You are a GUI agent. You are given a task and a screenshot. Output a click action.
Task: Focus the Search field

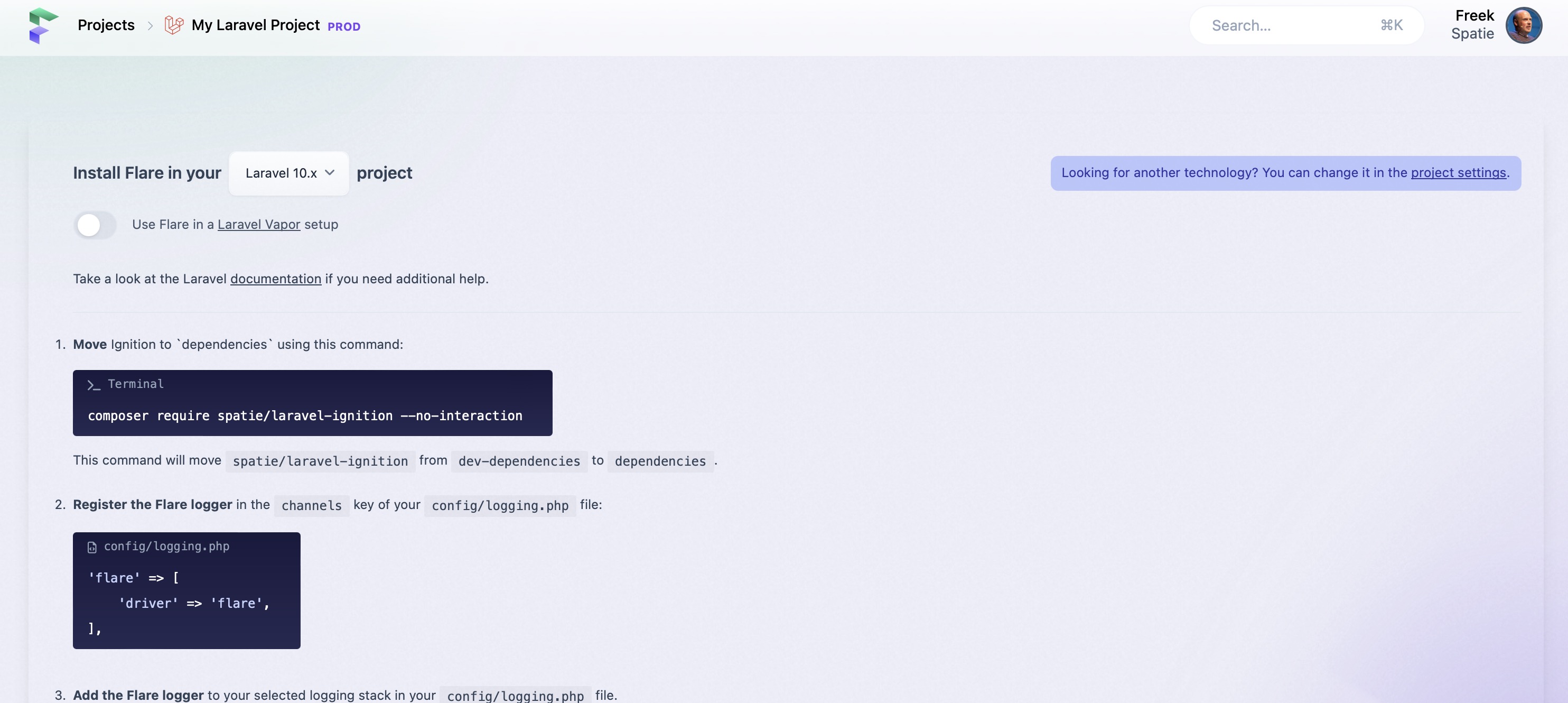click(1306, 25)
